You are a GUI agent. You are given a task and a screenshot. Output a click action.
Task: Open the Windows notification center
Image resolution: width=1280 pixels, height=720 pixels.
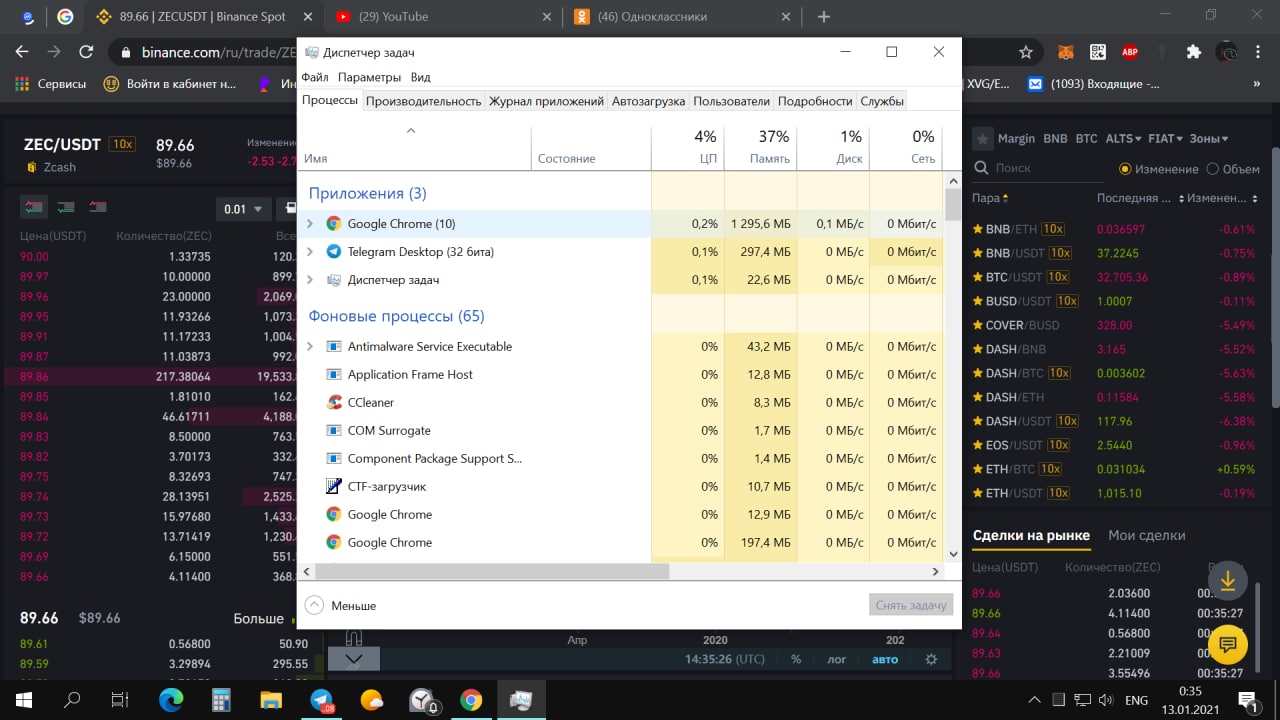1247,700
